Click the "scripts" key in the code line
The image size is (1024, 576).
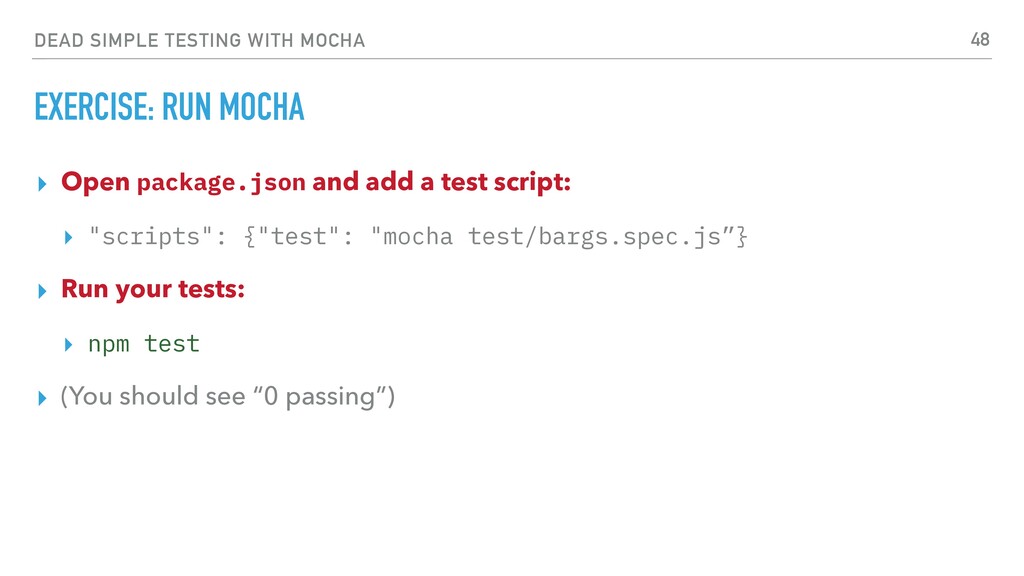pyautogui.click(x=151, y=236)
